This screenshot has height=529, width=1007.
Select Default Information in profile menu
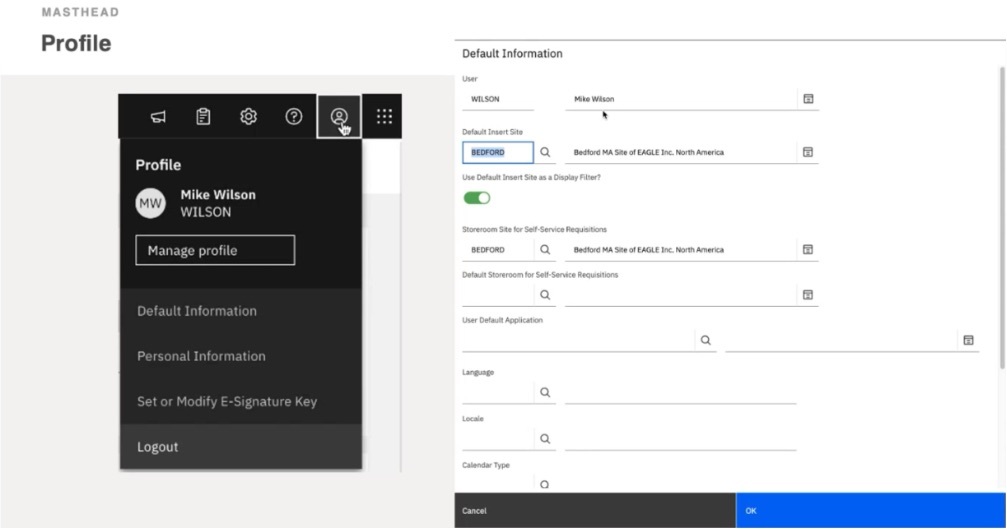[x=197, y=311]
